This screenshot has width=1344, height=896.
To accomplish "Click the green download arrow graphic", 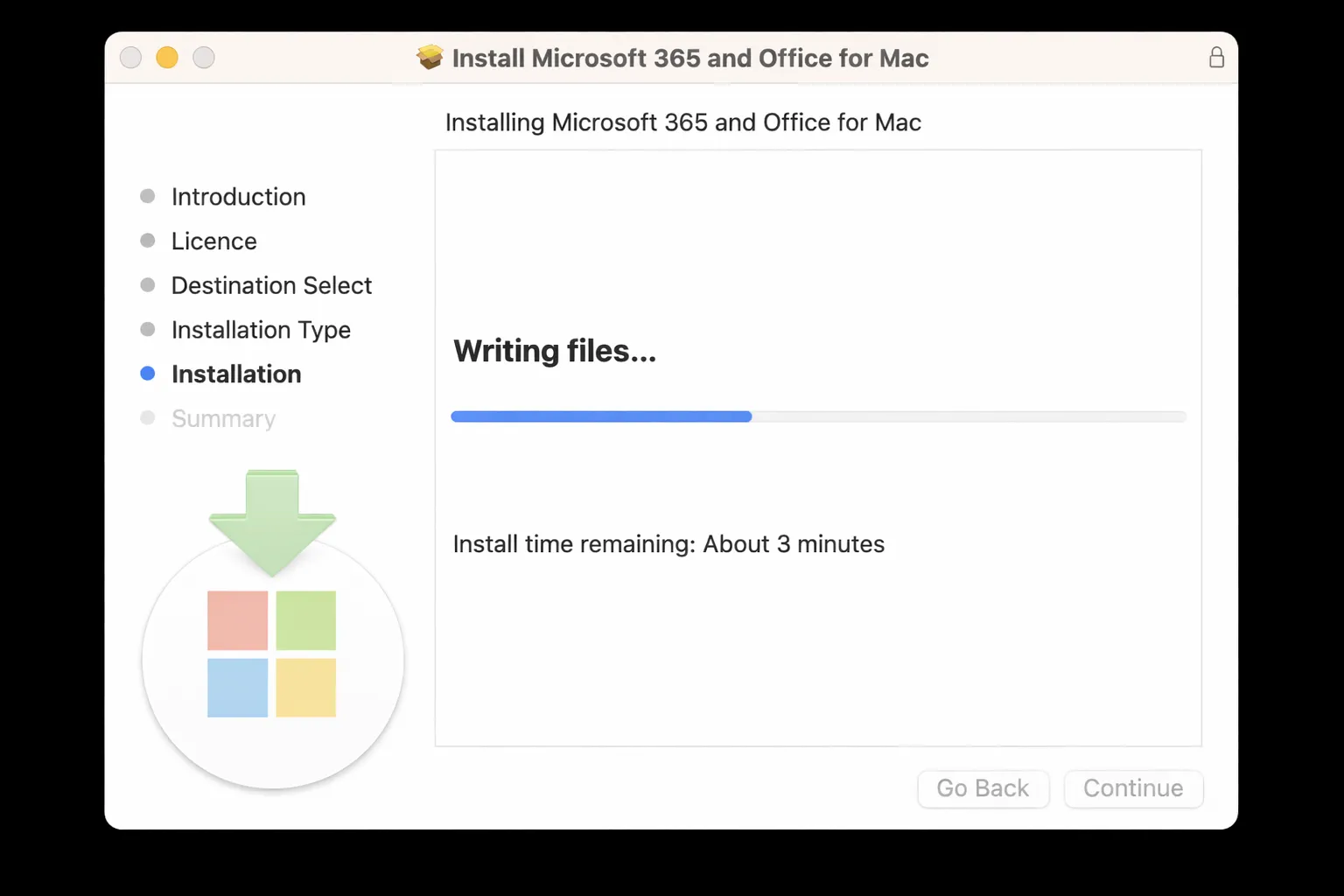I will tap(271, 516).
